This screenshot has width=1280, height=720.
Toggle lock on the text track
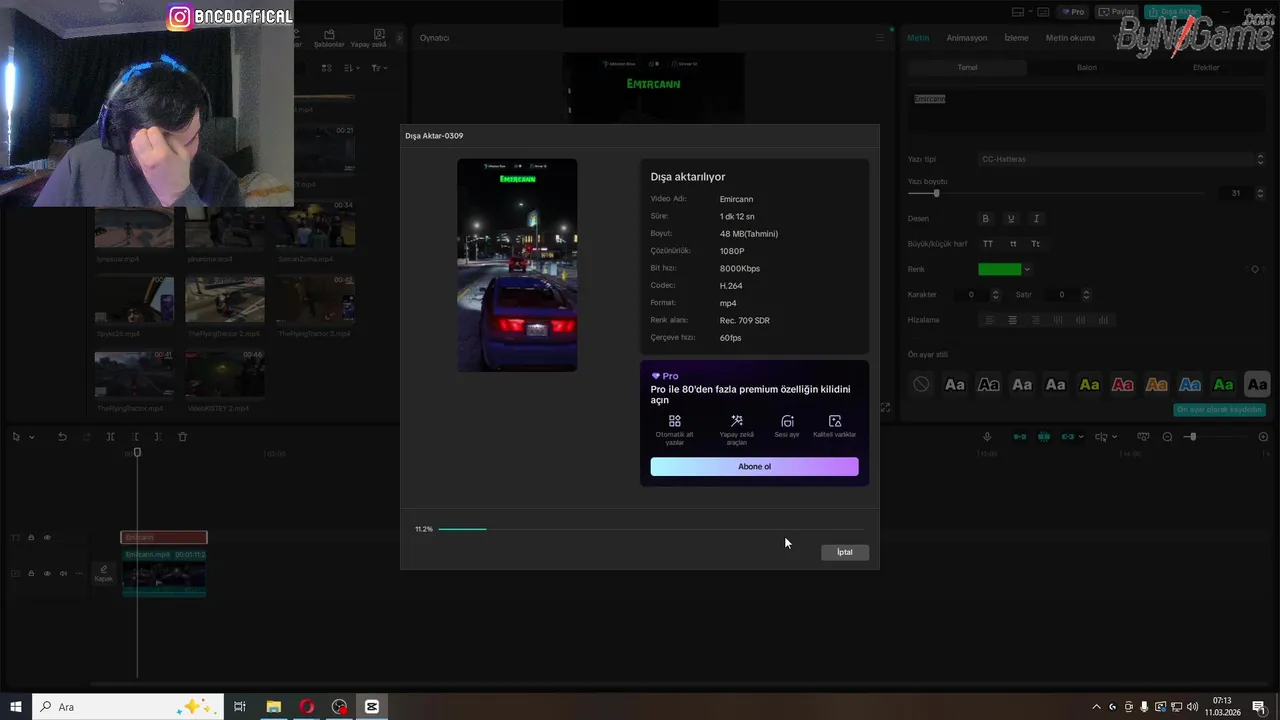click(x=31, y=538)
